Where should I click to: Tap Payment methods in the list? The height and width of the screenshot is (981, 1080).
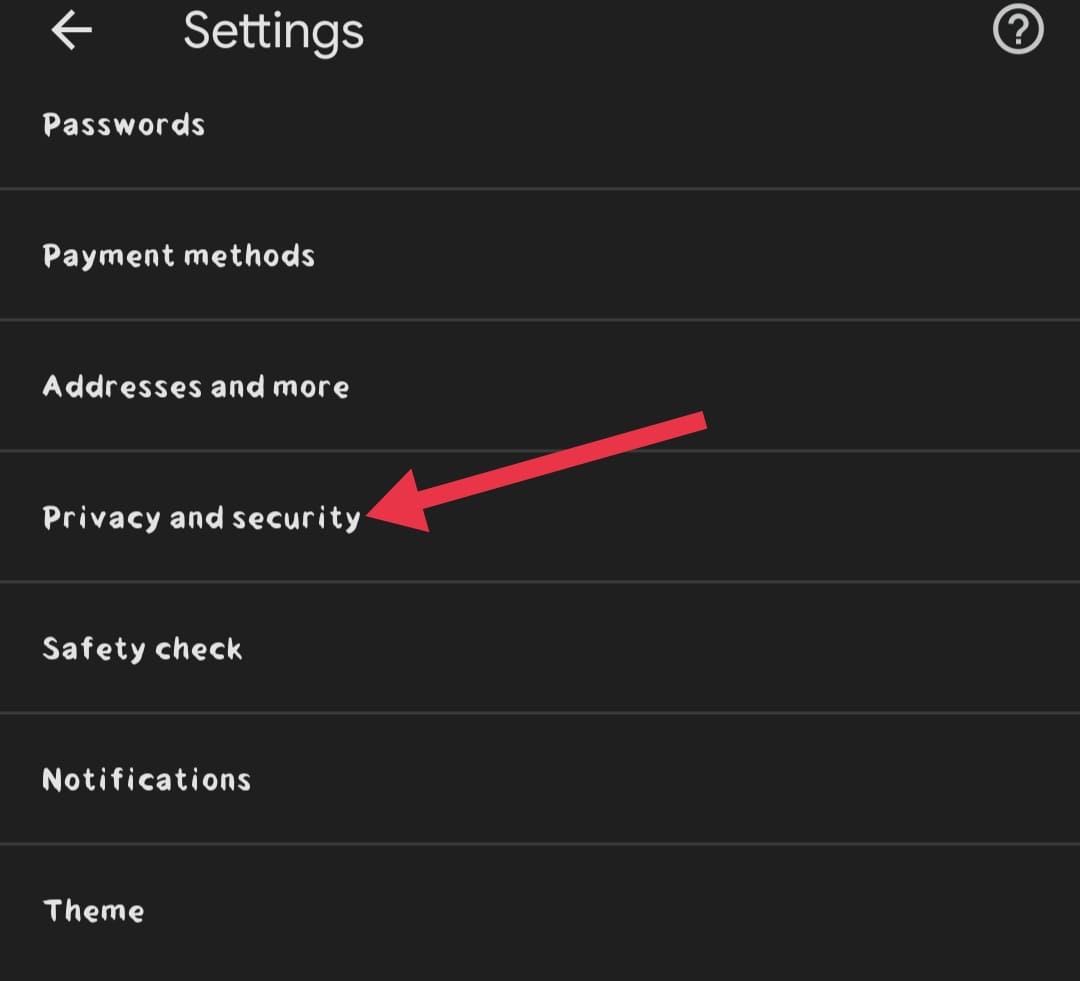pos(178,255)
